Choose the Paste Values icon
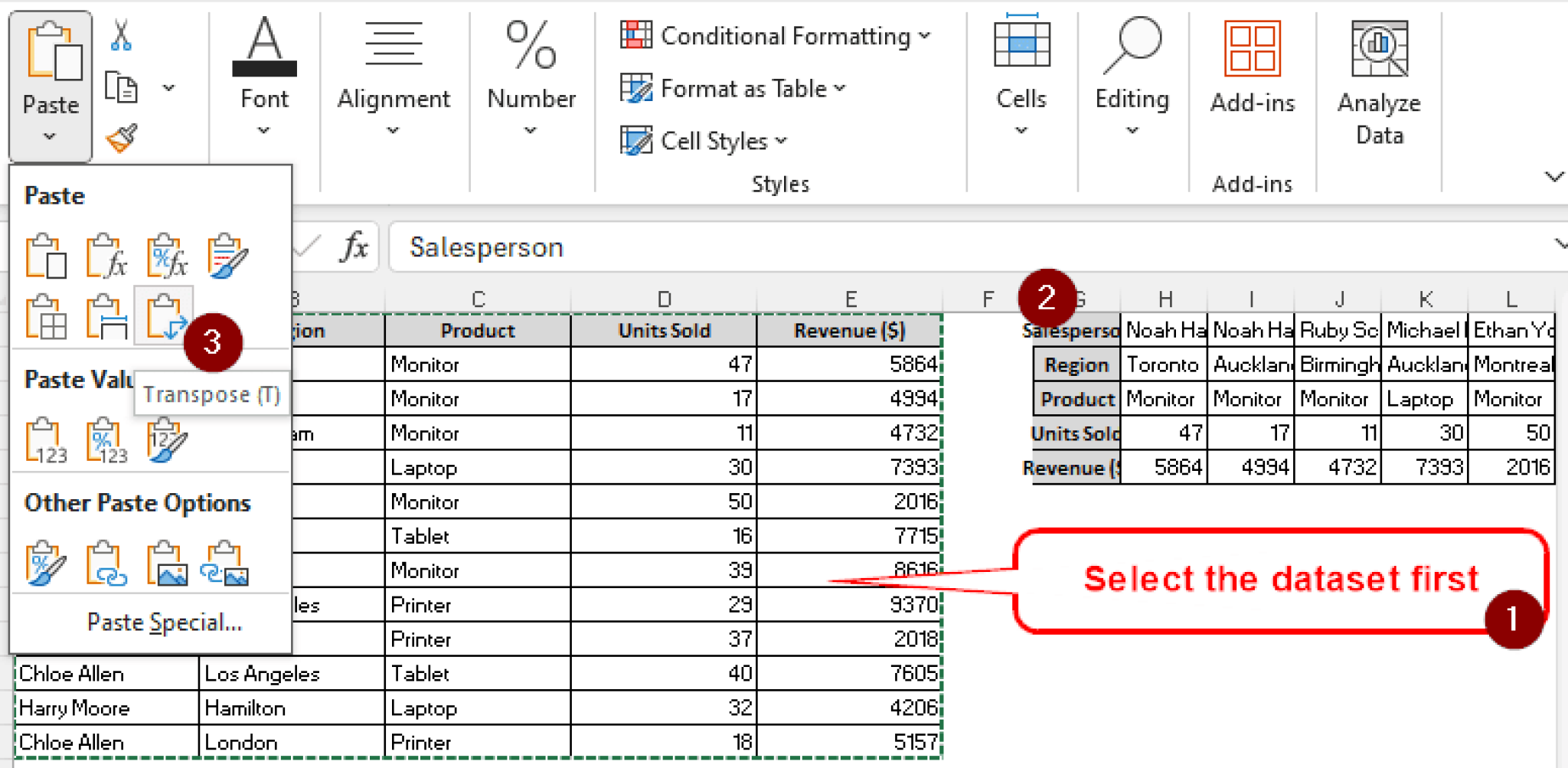Image resolution: width=1568 pixels, height=768 pixels. (46, 440)
